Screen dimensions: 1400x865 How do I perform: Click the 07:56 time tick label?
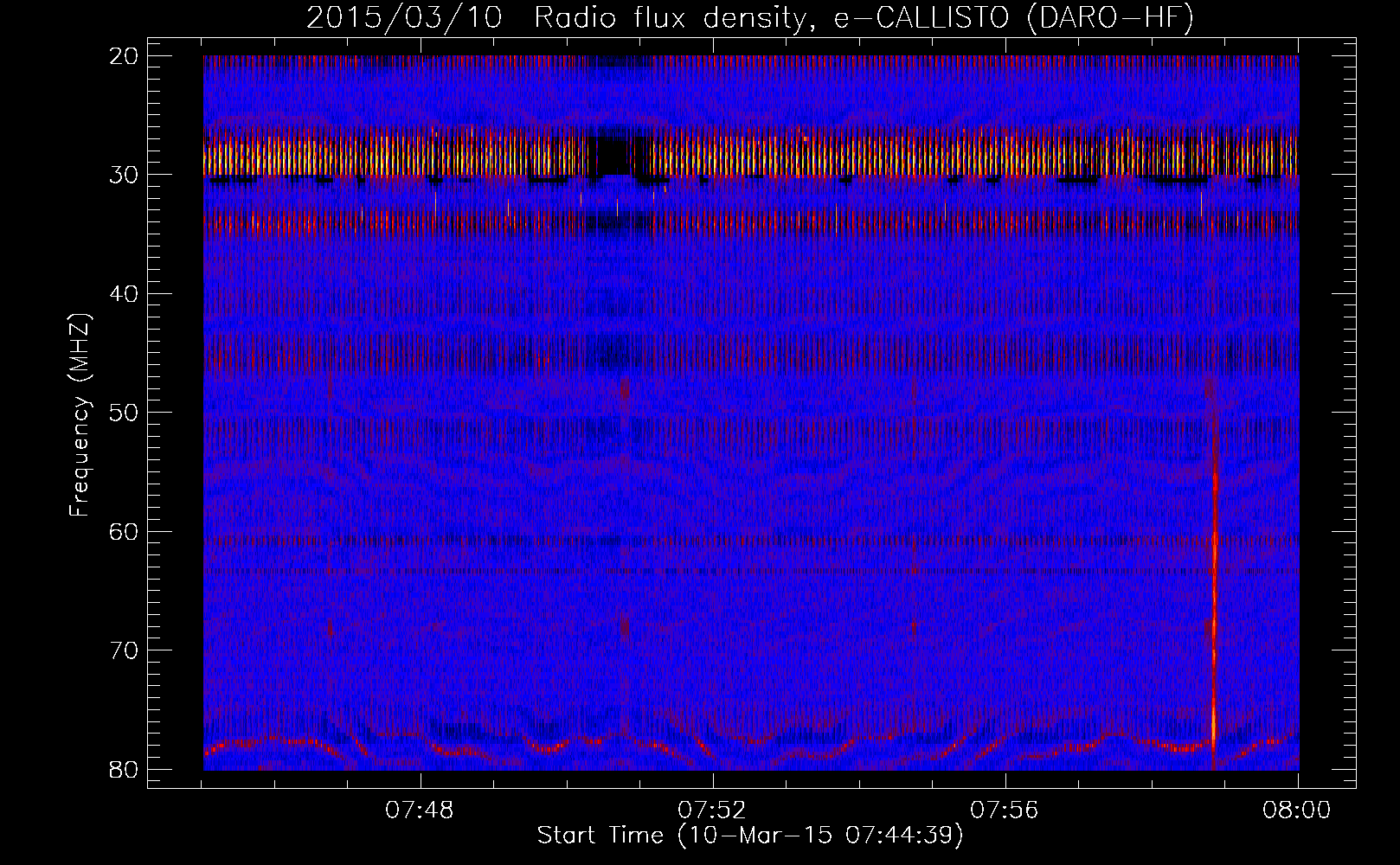click(x=1005, y=811)
